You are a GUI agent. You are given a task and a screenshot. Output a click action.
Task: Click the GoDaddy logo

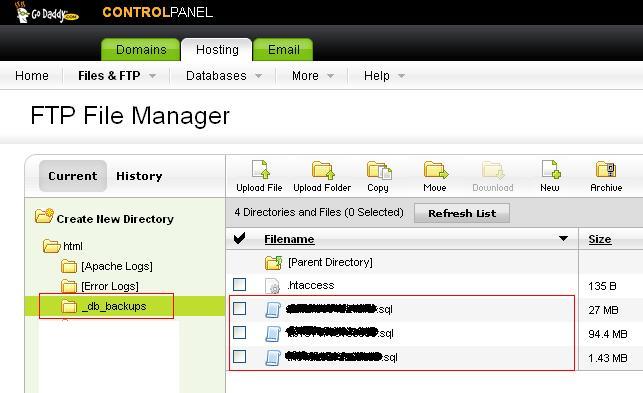pyautogui.click(x=46, y=13)
